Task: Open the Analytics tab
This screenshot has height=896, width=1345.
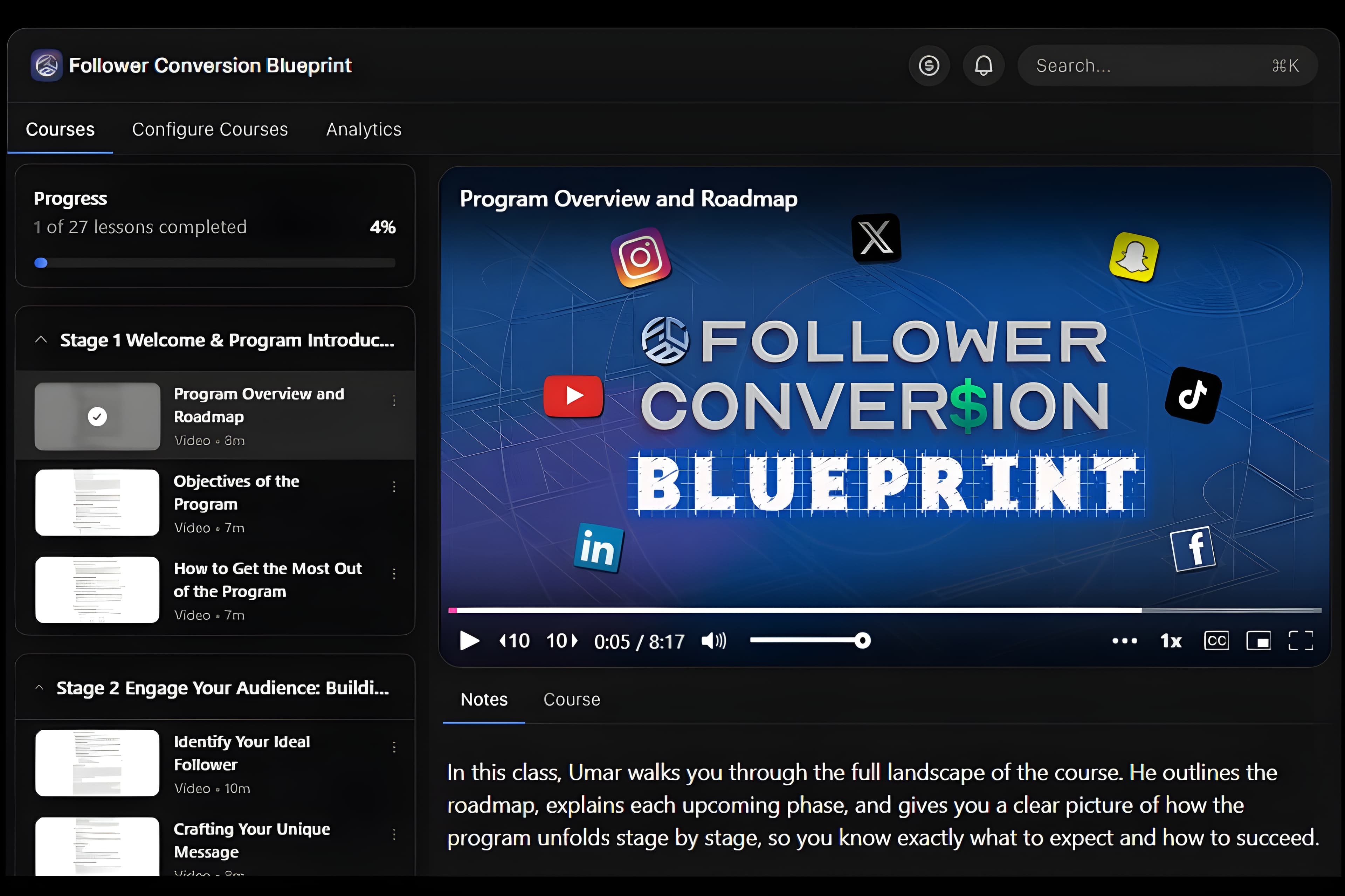Action: (x=363, y=129)
